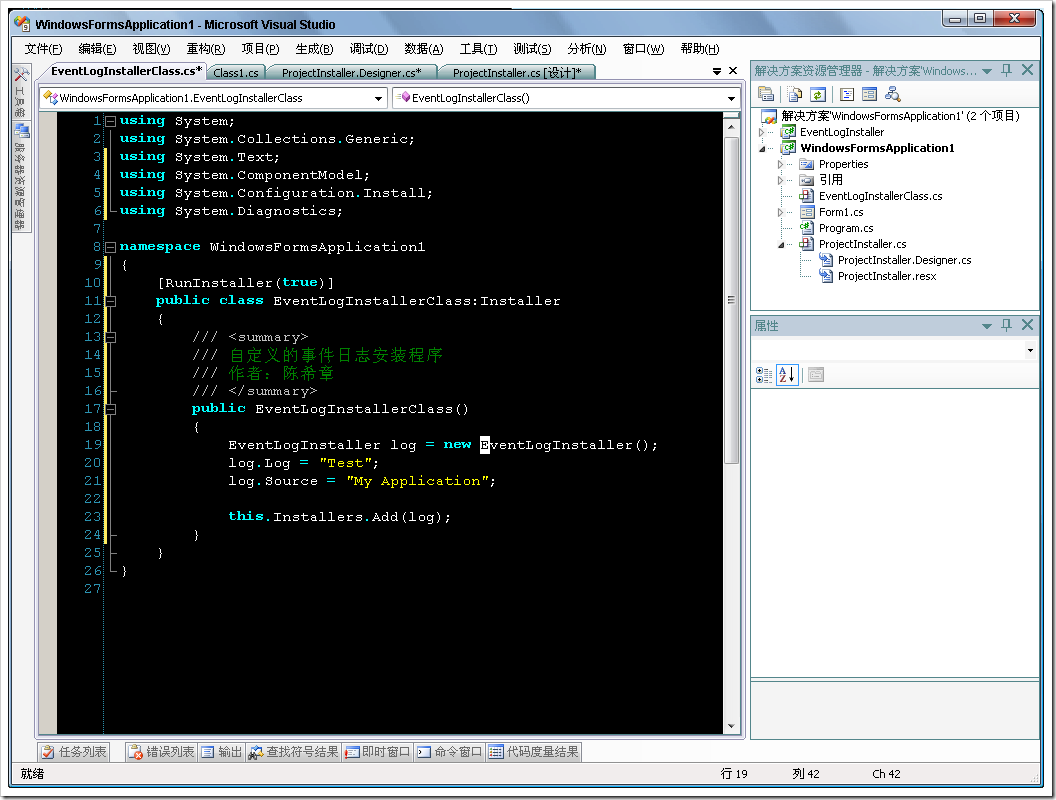Viewport: 1056px width, 800px height.
Task: Close the active document tab with X
Action: coord(733,71)
